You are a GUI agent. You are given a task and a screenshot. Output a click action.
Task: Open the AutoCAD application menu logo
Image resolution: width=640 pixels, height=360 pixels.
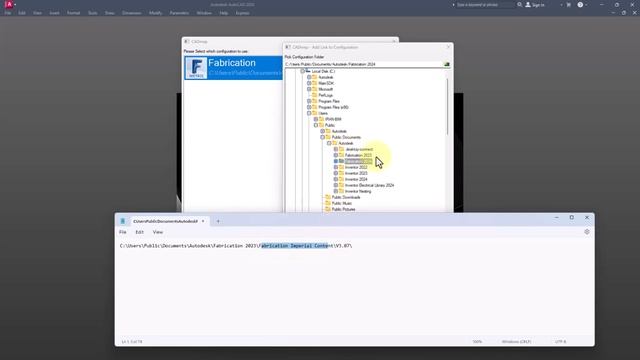[x=9, y=4]
